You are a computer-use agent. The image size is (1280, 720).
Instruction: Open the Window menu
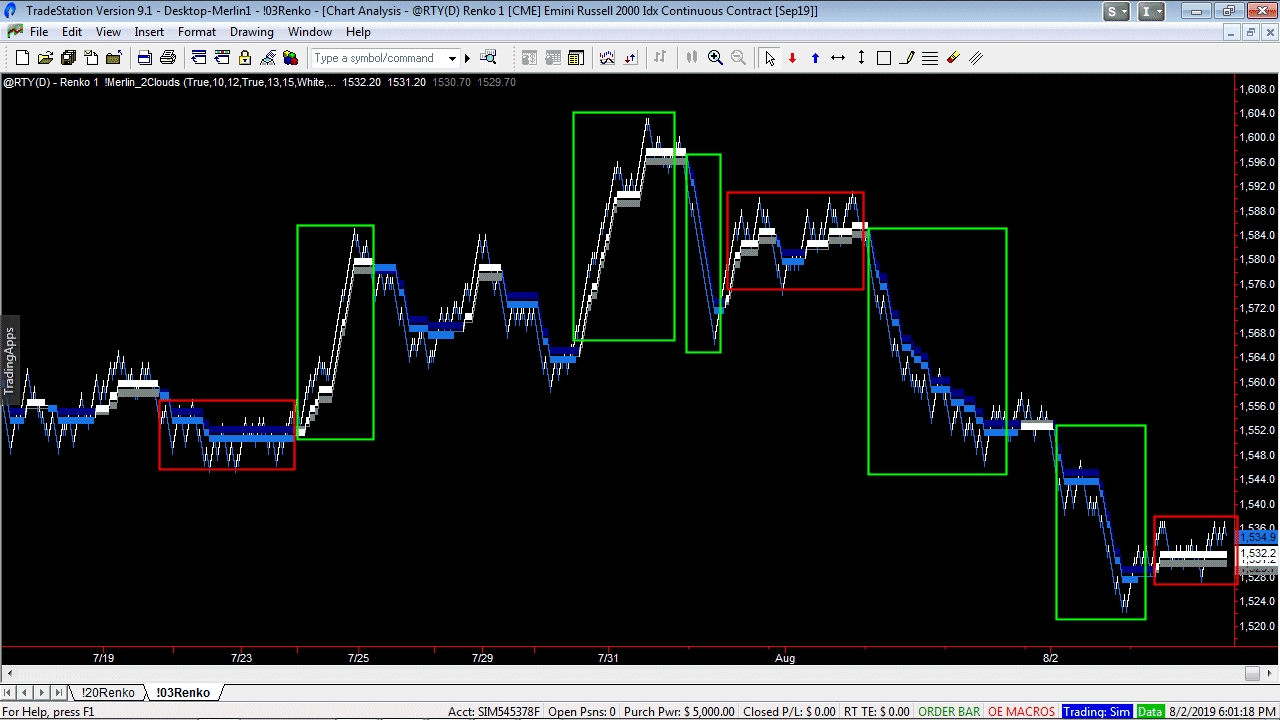(x=310, y=32)
